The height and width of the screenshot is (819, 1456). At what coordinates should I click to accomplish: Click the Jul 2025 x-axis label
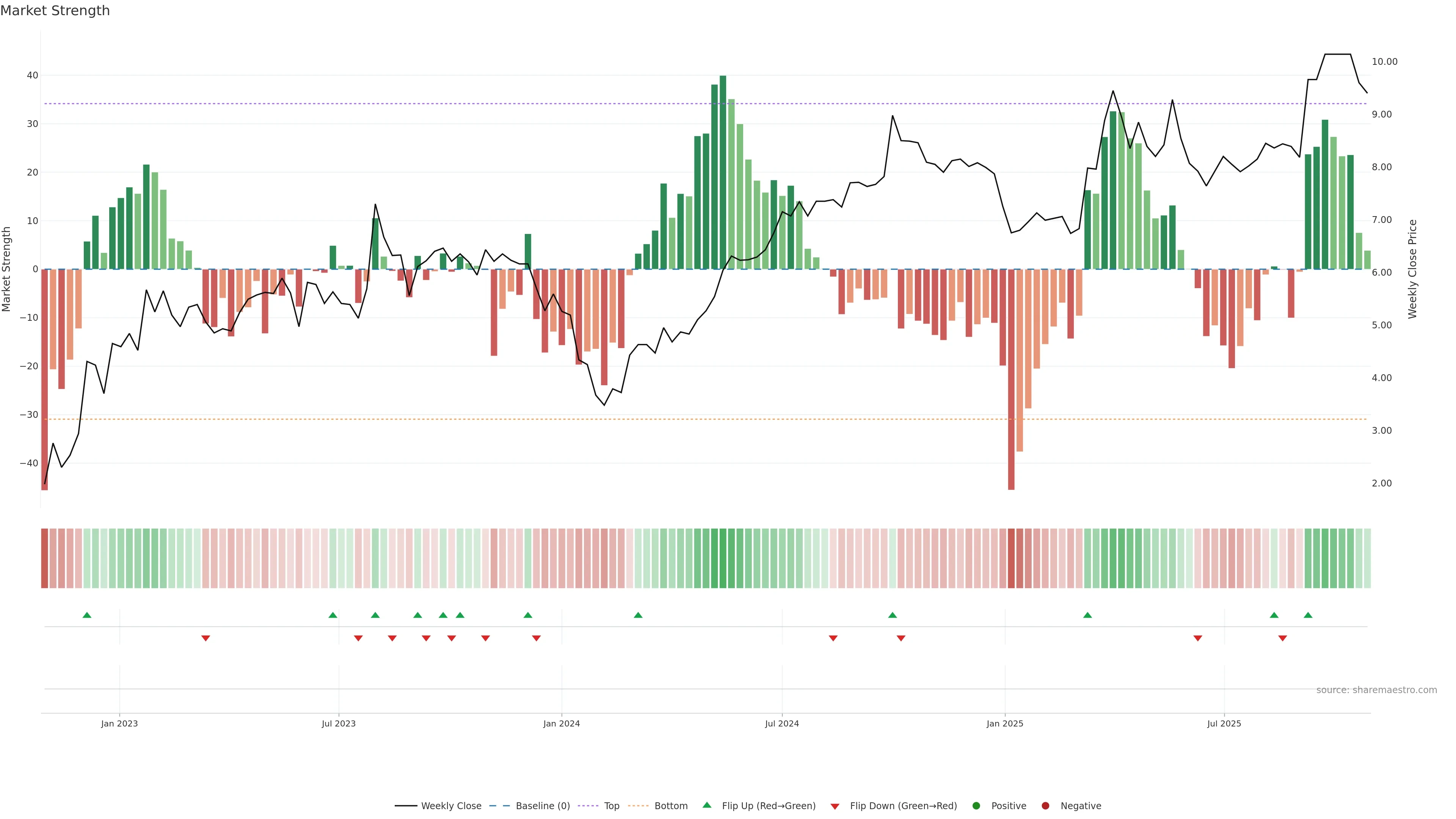(x=1224, y=723)
